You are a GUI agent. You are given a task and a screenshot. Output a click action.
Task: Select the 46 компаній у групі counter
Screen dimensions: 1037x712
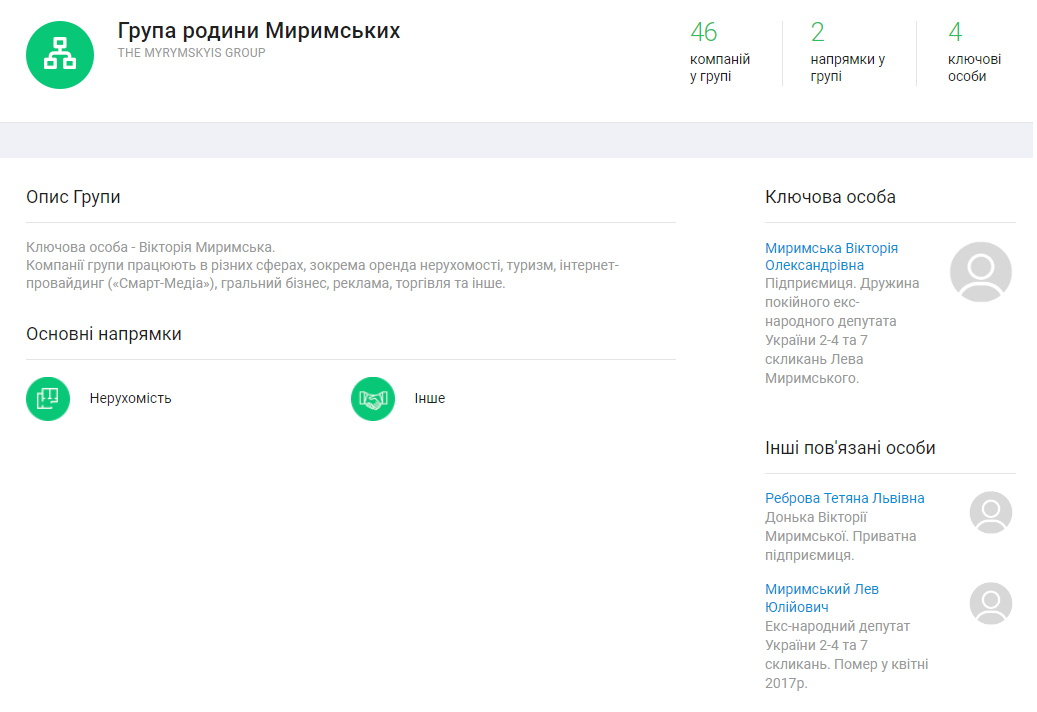pyautogui.click(x=719, y=54)
